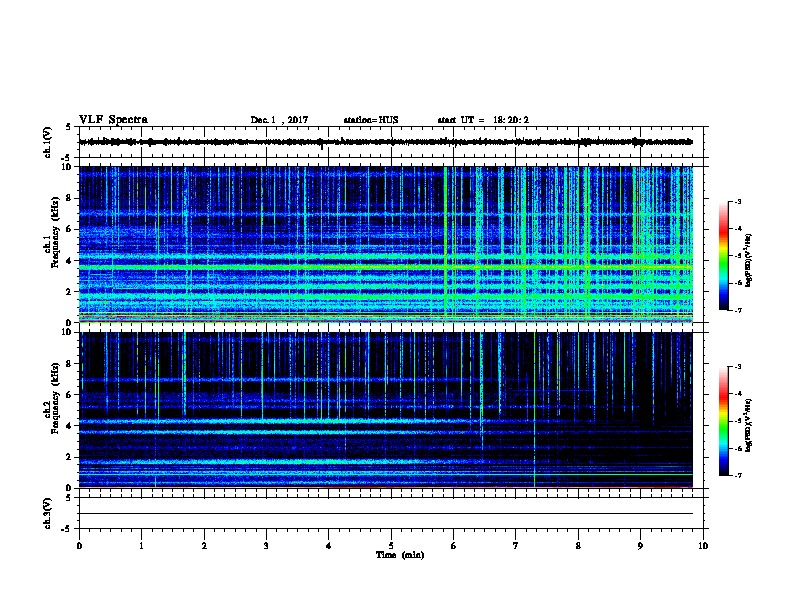Click the ch.1 frequency tick "4"
This screenshot has width=792, height=612.
pyautogui.click(x=70, y=261)
